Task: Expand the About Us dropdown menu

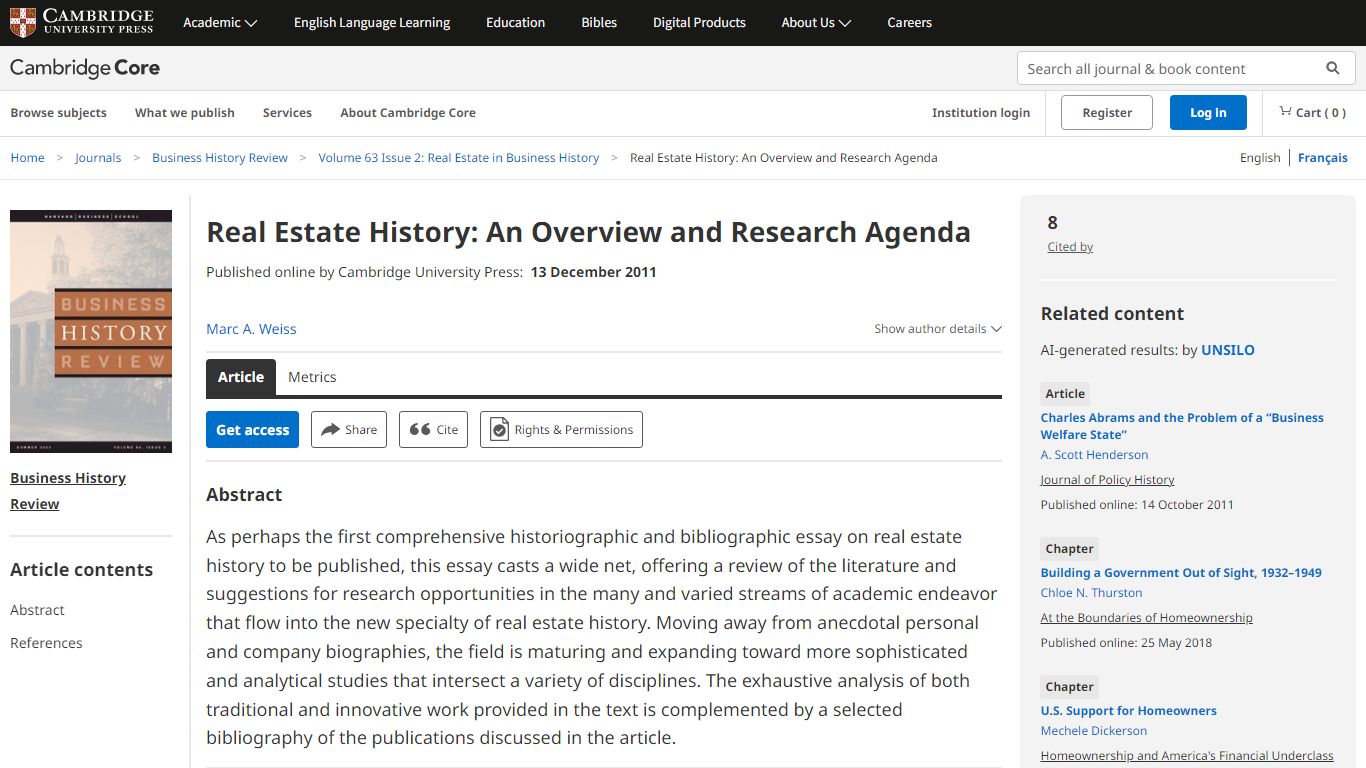Action: tap(816, 22)
